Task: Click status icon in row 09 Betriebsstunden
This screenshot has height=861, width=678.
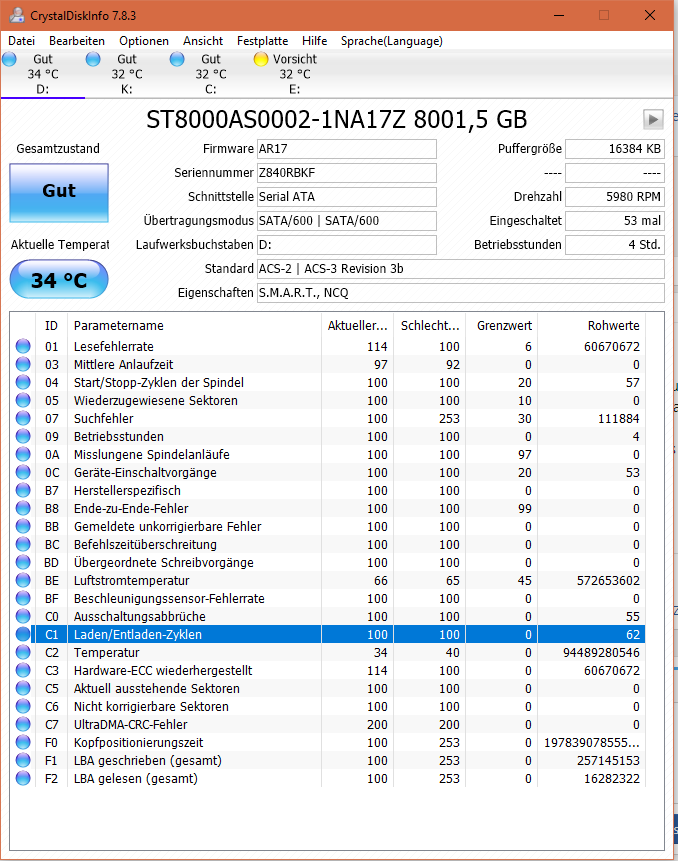Action: click(23, 437)
